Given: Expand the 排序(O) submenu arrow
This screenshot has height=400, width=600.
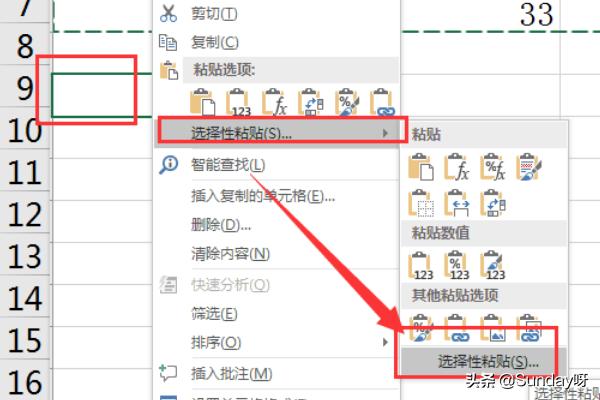Looking at the screenshot, I should point(385,342).
